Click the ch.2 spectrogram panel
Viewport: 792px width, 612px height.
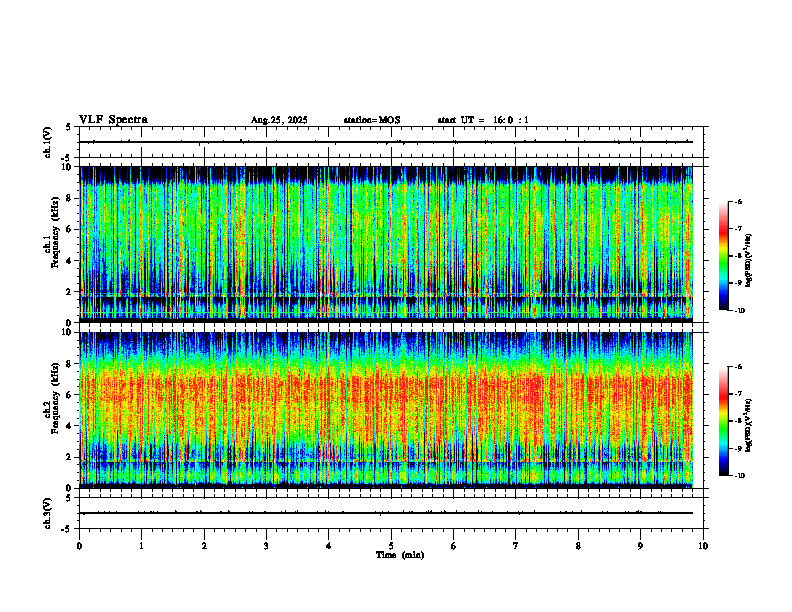[x=386, y=410]
